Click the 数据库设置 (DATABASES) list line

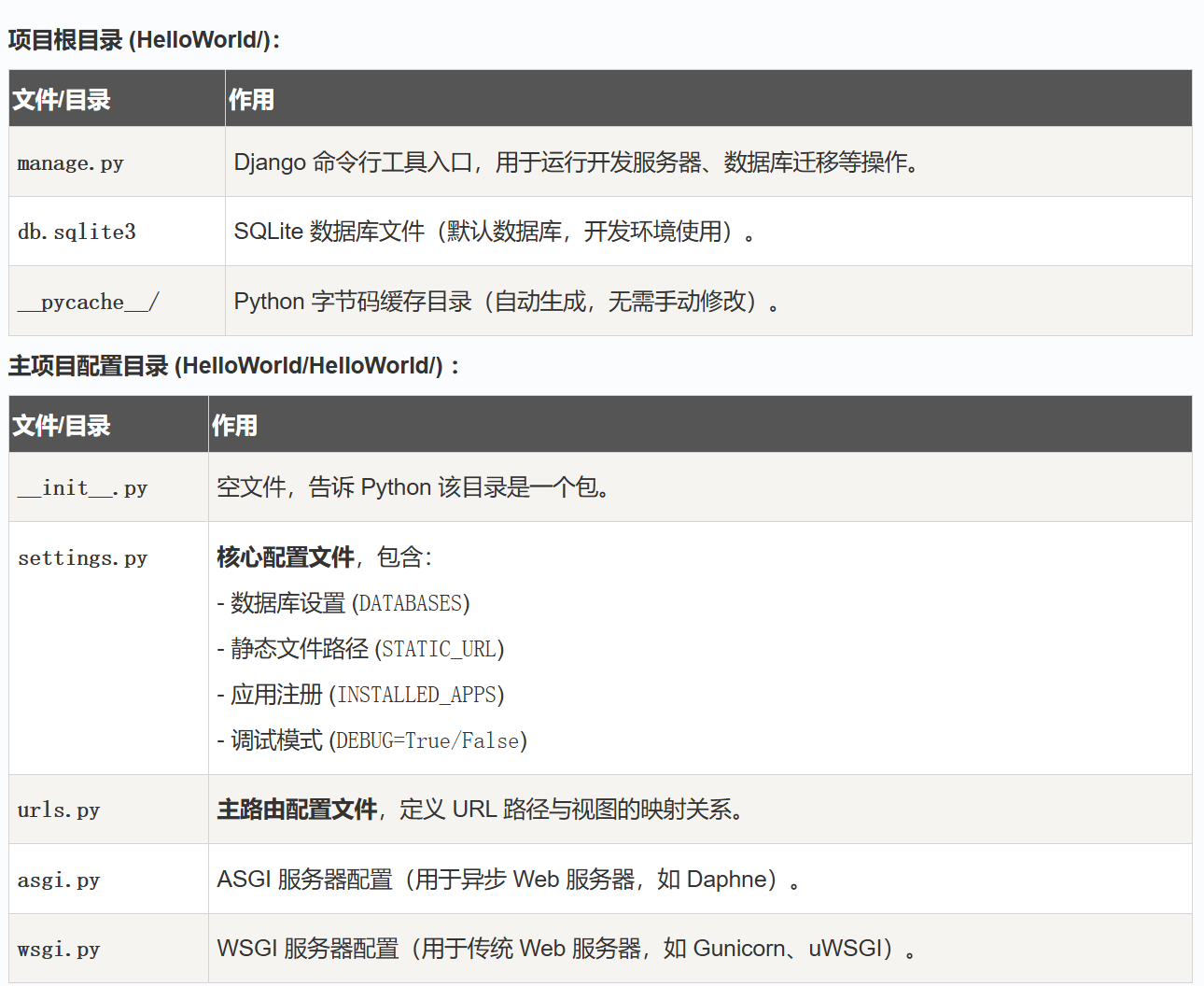[x=343, y=604]
